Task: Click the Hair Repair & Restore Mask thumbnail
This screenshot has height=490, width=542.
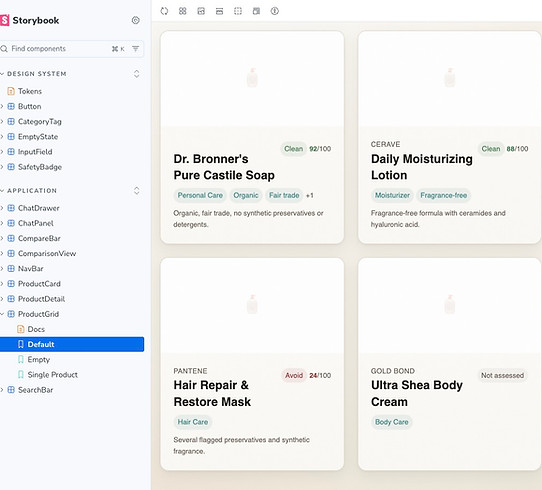Action: (x=252, y=305)
